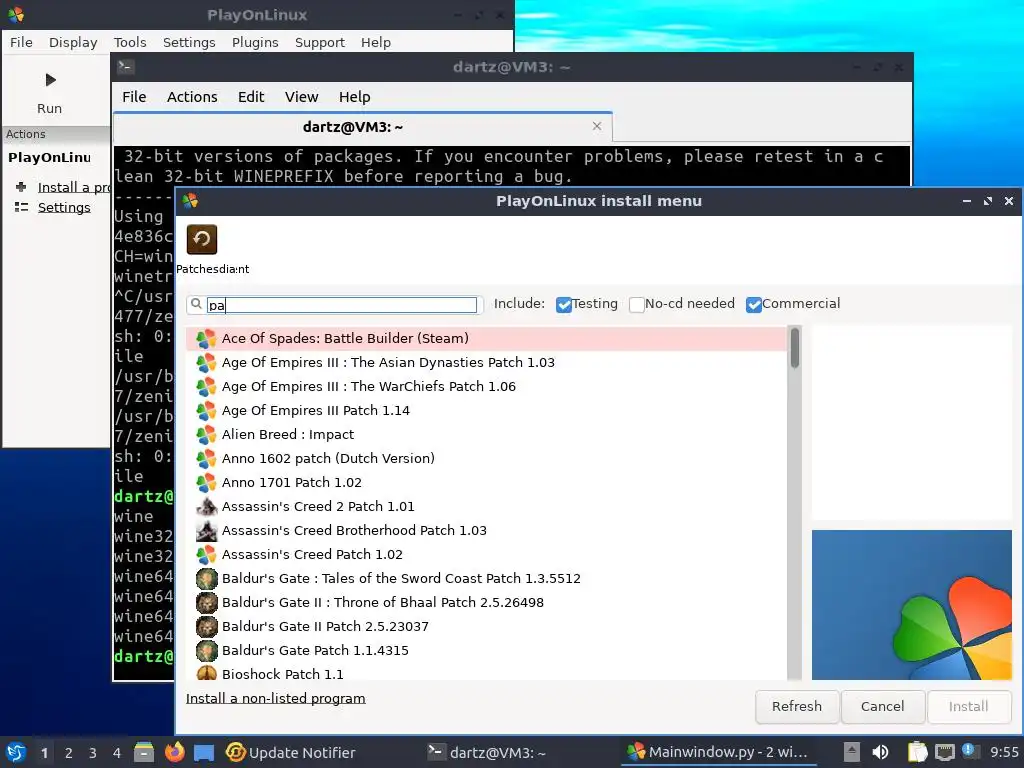This screenshot has width=1024, height=768.
Task: Click the Refresh button
Action: click(x=797, y=707)
